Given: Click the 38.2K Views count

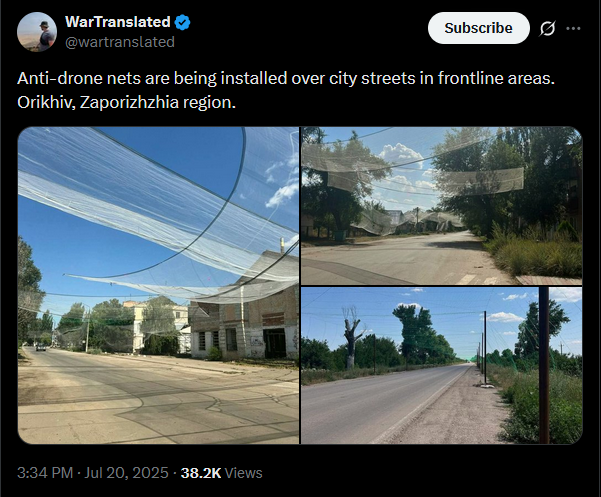Looking at the screenshot, I should [x=222, y=473].
